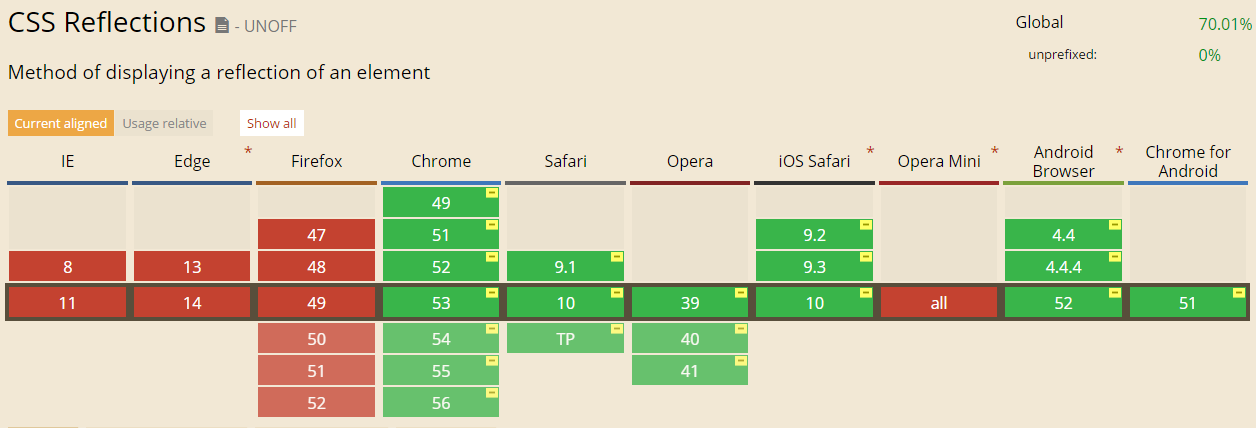This screenshot has width=1256, height=428.
Task: Click the Global 70.01% usage figure
Action: coord(1225,23)
